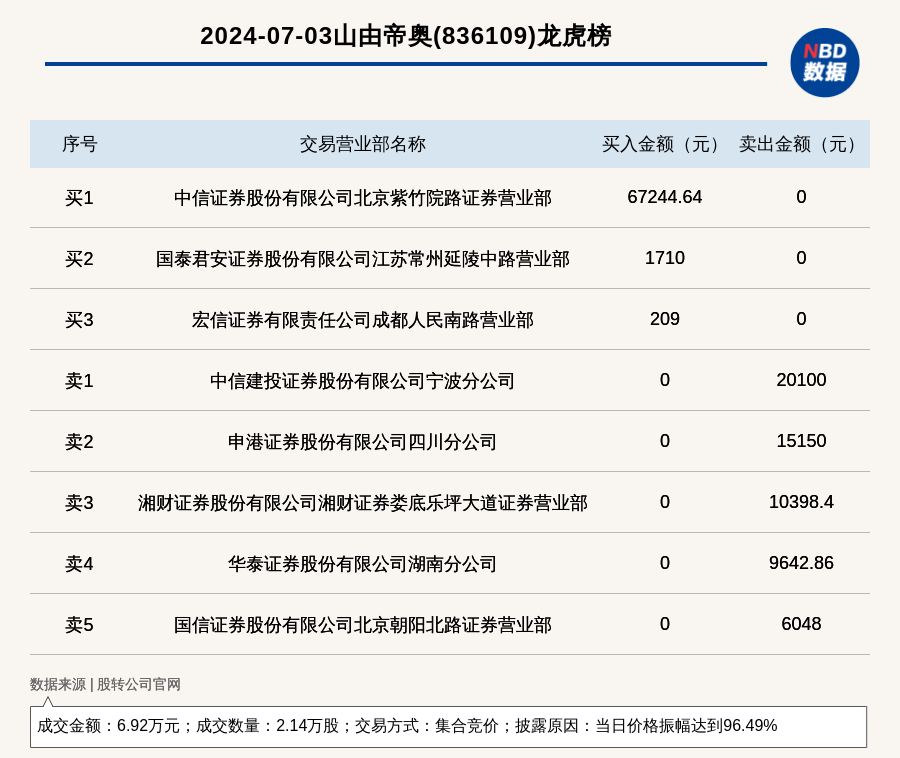Screen dimensions: 900x758
Task: Click buy amount 209
Action: point(665,318)
